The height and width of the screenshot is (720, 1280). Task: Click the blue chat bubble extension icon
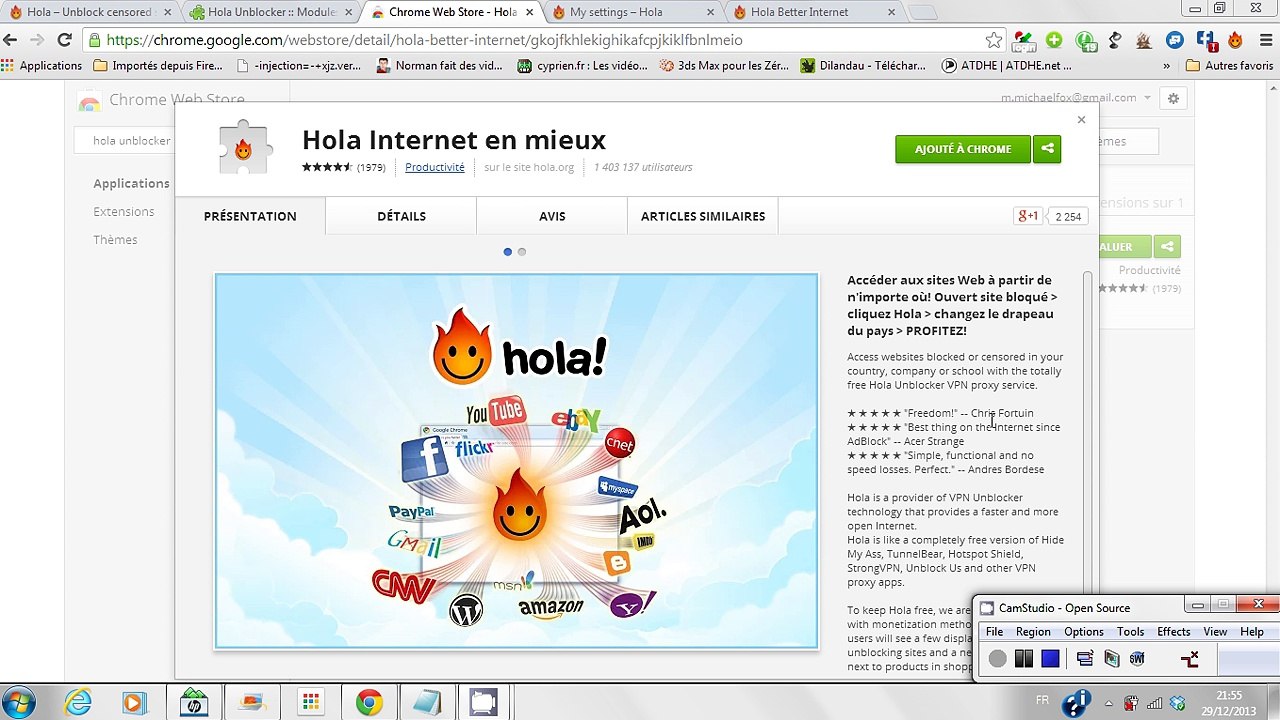pos(1175,40)
